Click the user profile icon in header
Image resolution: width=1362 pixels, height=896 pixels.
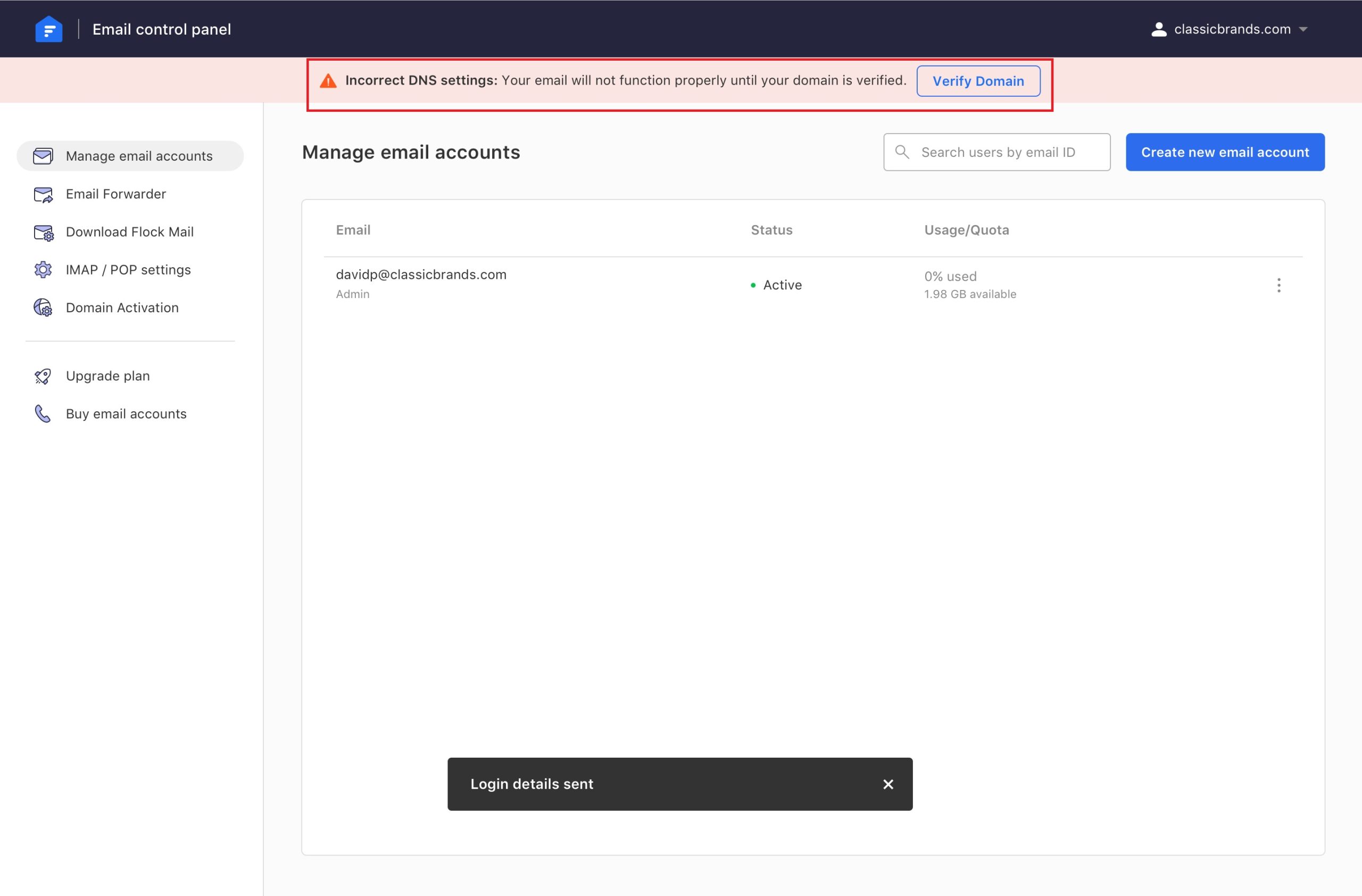pyautogui.click(x=1159, y=29)
